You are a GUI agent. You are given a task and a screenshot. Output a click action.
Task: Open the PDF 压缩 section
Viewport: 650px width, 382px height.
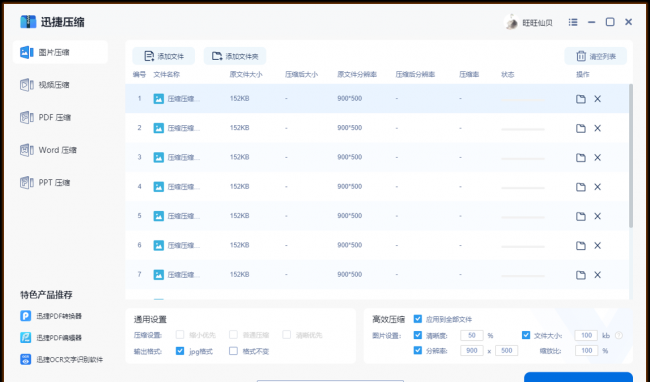[x=46, y=117]
